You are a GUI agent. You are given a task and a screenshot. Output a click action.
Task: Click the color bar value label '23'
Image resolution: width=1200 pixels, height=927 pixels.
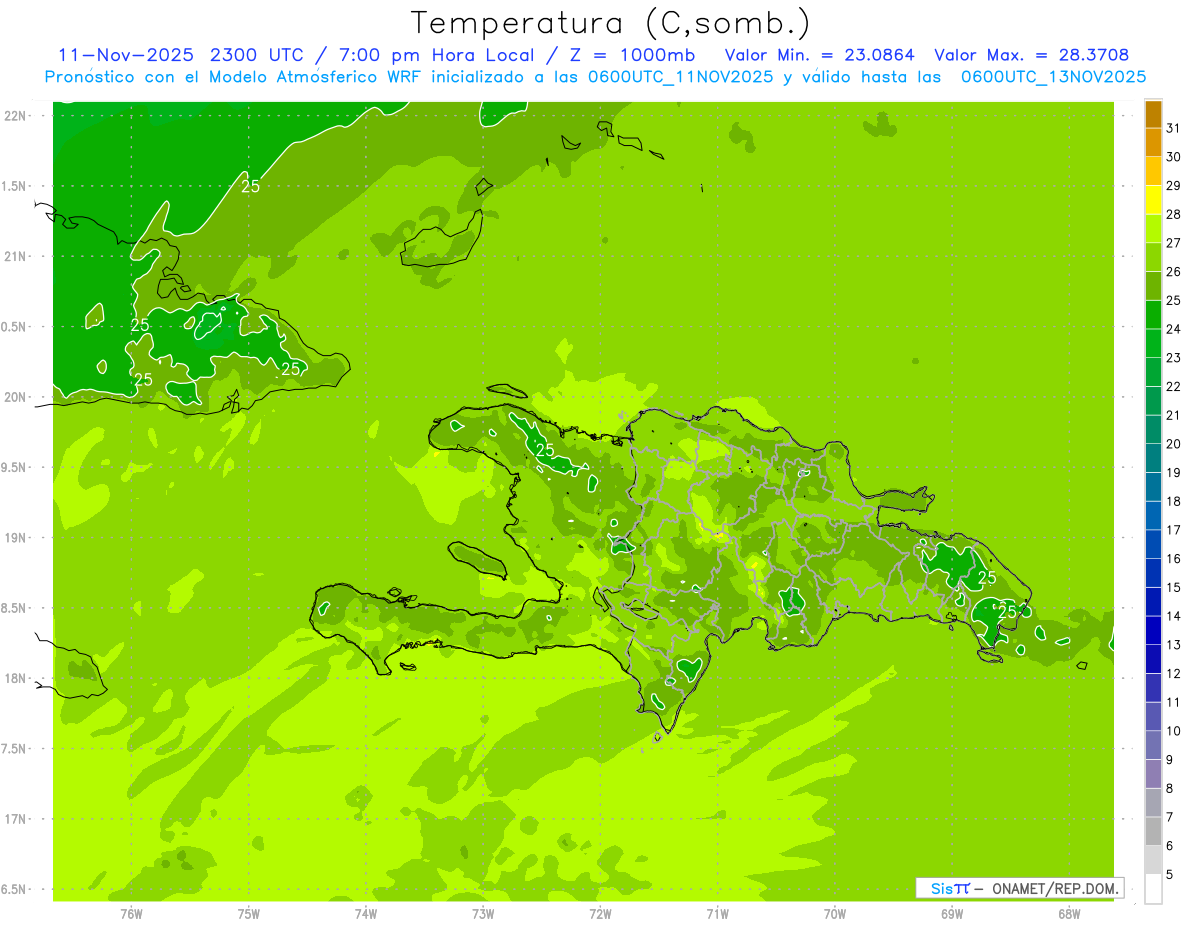(x=1174, y=358)
